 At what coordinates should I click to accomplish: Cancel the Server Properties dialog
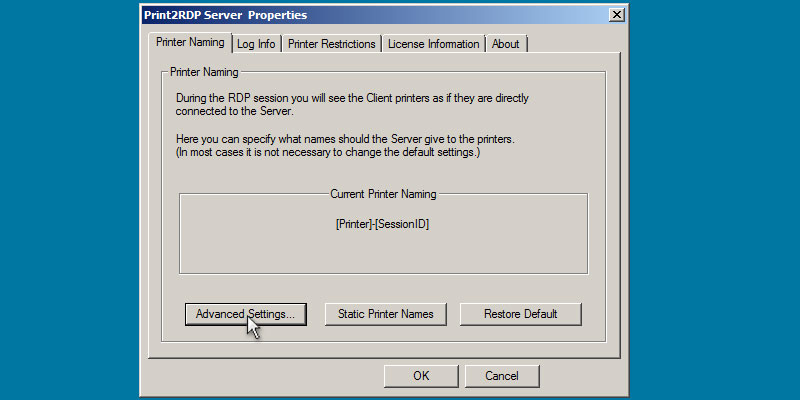click(501, 376)
